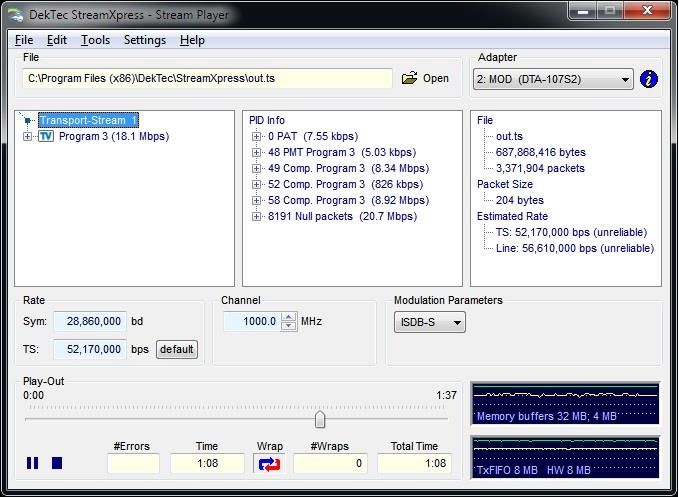
Task: Expand the 48 PMT Program 3 entry
Action: click(256, 152)
